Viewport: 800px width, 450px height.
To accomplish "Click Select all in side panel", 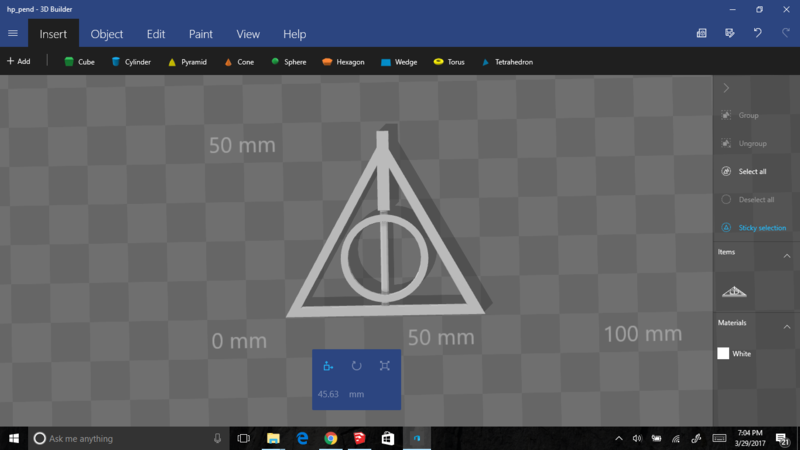I will click(x=744, y=171).
